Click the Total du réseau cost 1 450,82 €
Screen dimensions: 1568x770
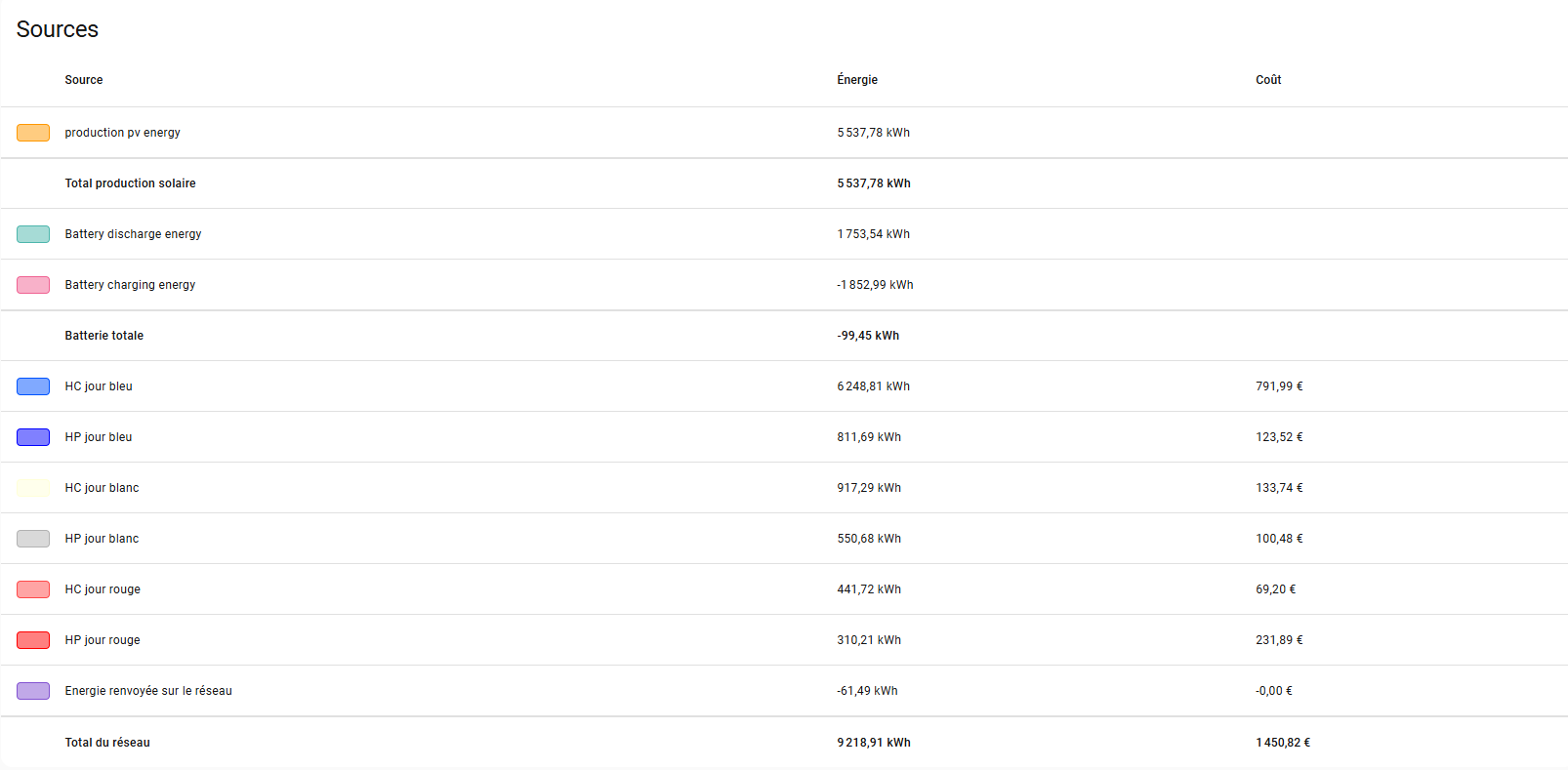pos(1282,743)
